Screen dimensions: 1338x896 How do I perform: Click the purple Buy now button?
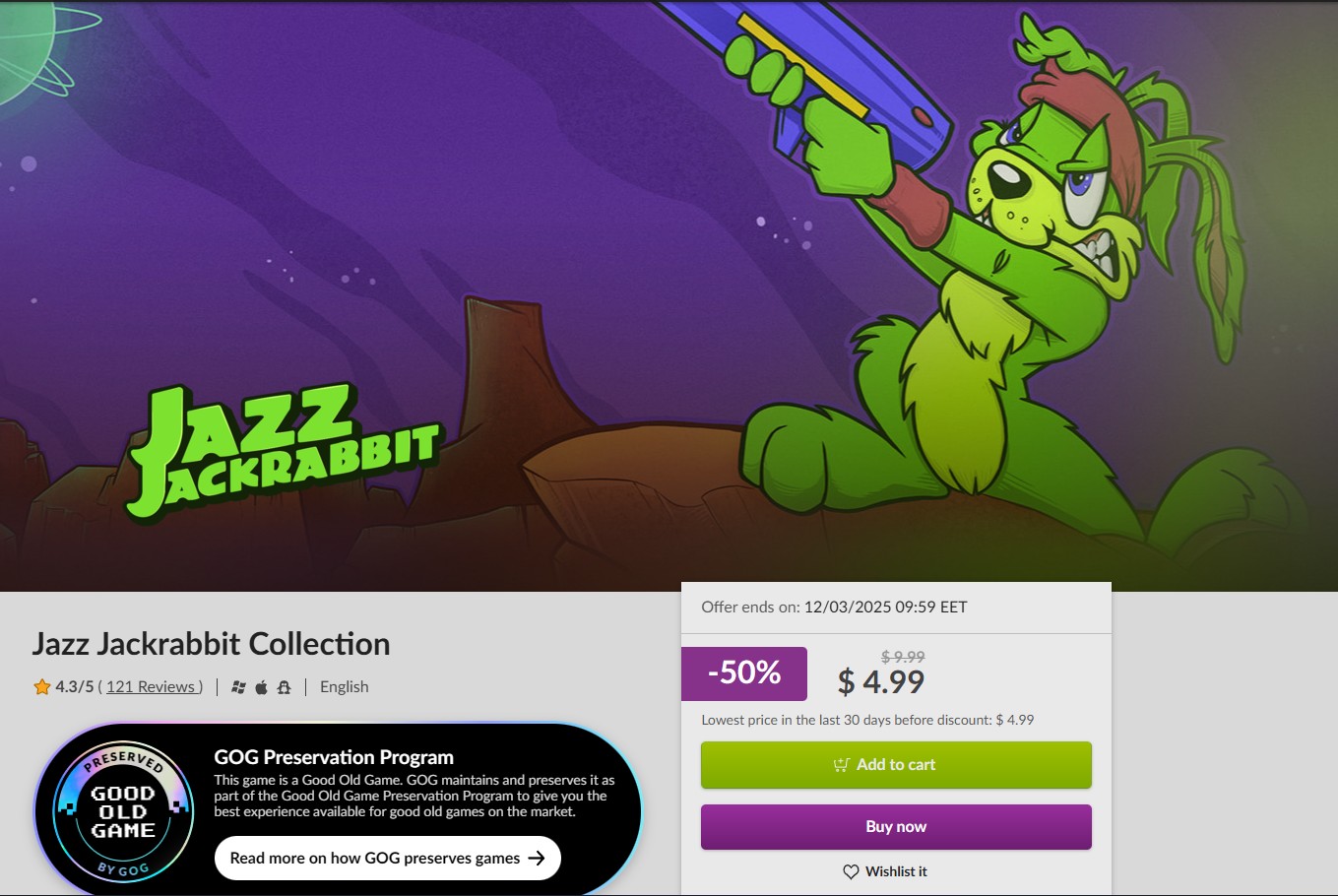click(x=896, y=827)
